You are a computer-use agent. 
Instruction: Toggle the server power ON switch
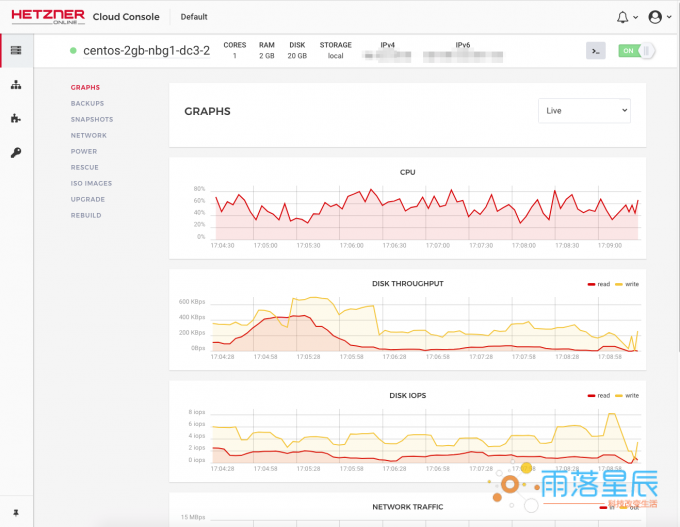point(636,51)
